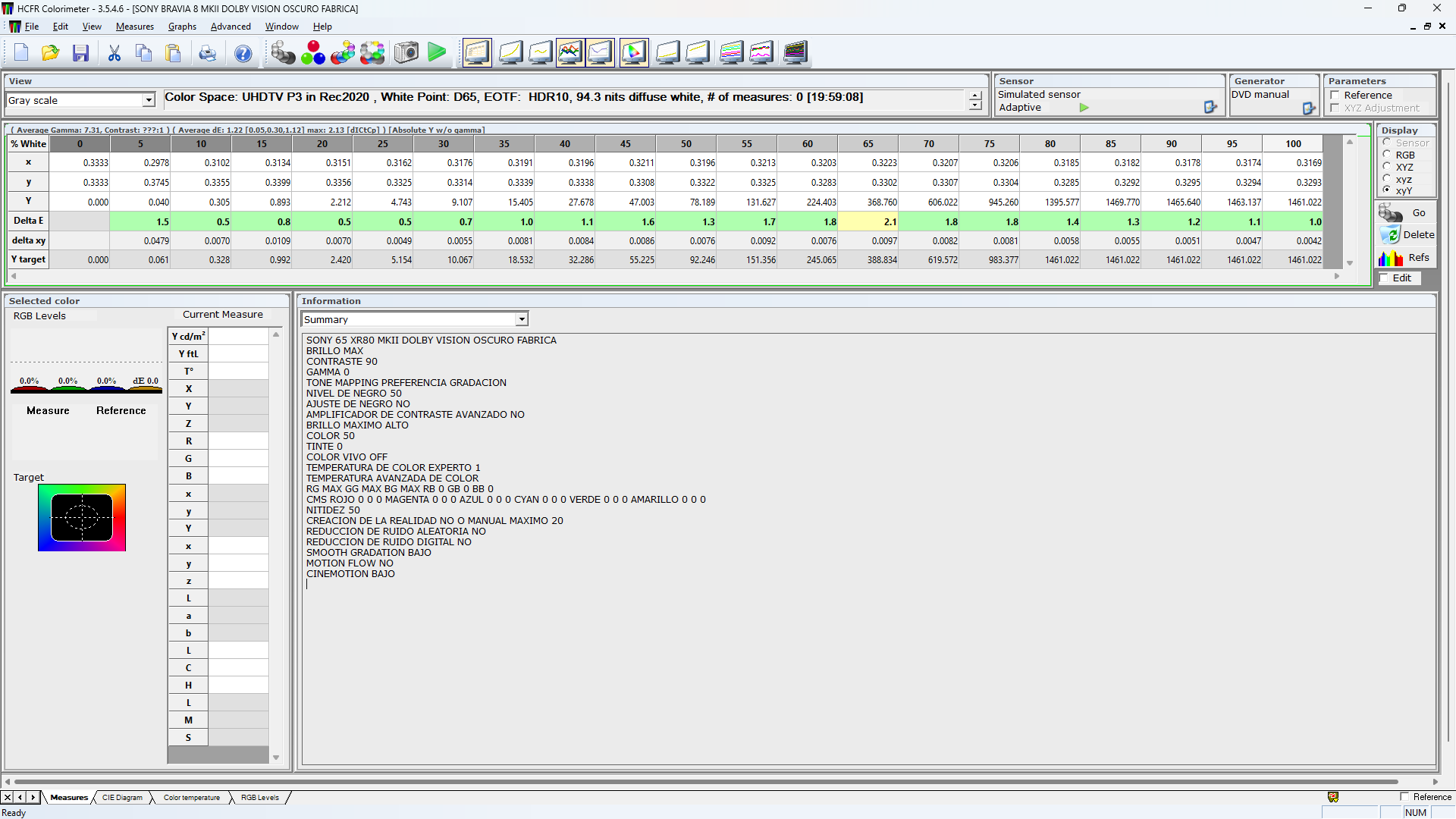Click the color space description spinner up arrow

975,96
